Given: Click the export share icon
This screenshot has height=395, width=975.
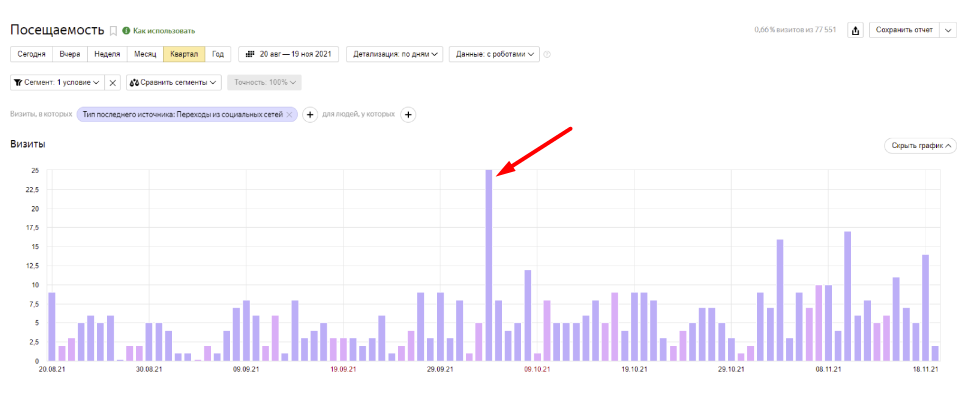Looking at the screenshot, I should (856, 30).
